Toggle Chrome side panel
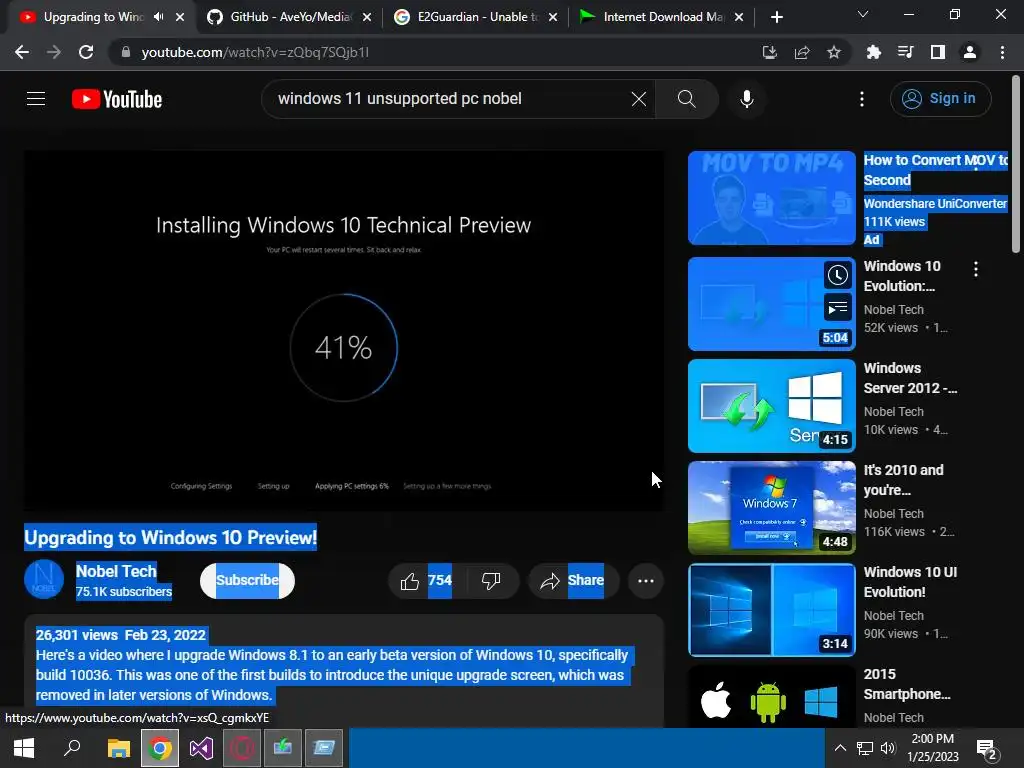This screenshot has width=1024, height=768. (x=937, y=52)
